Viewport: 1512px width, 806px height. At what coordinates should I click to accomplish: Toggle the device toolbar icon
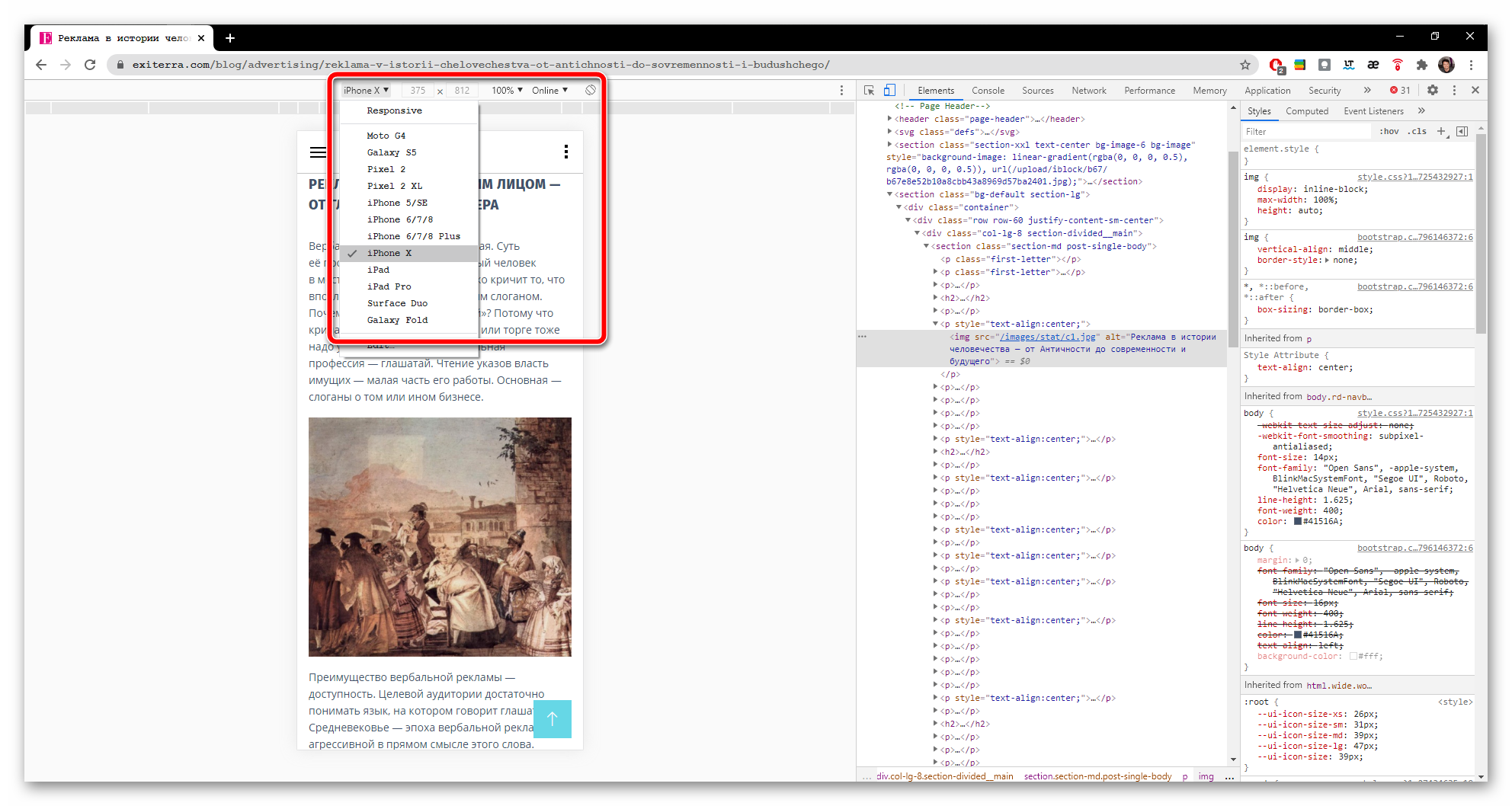889,90
